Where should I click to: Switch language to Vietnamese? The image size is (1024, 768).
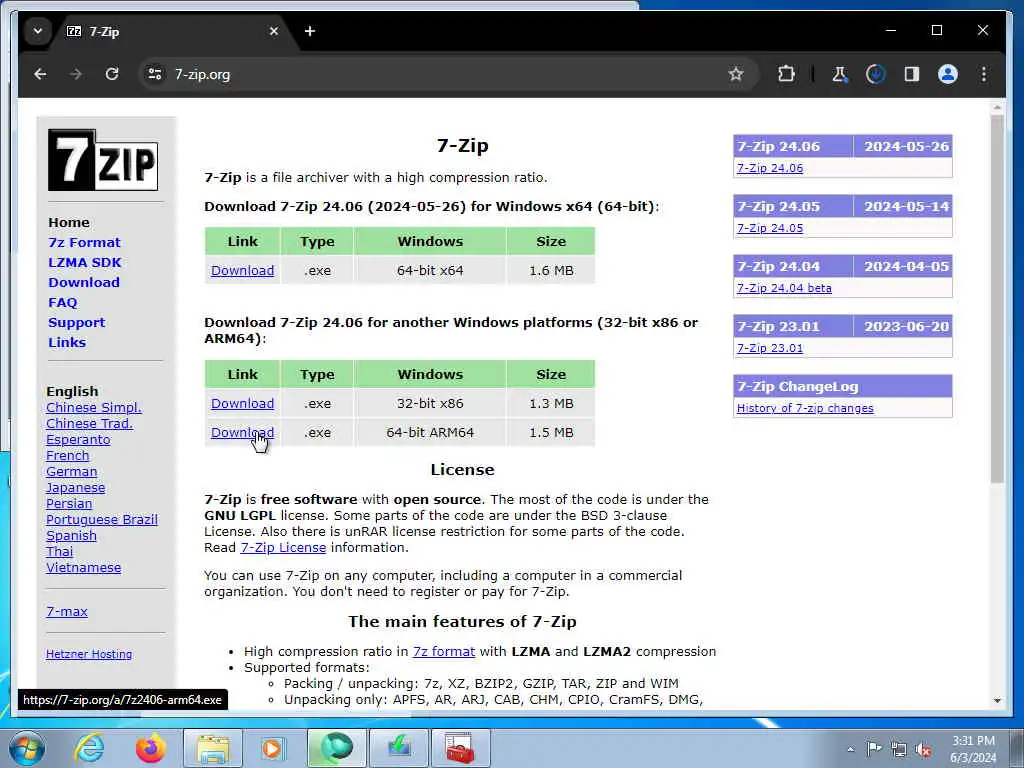point(83,568)
